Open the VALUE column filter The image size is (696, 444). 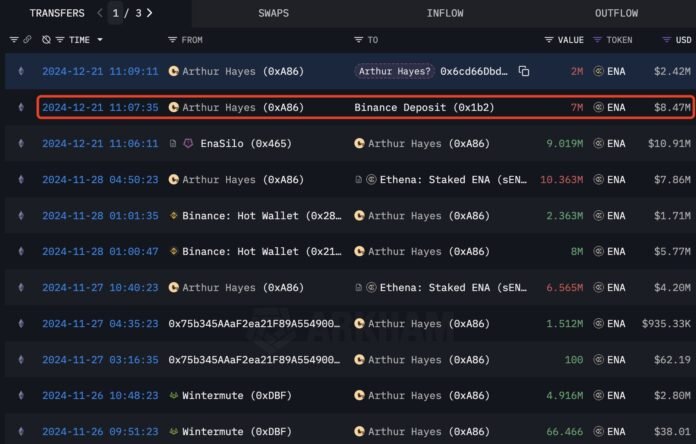(549, 40)
